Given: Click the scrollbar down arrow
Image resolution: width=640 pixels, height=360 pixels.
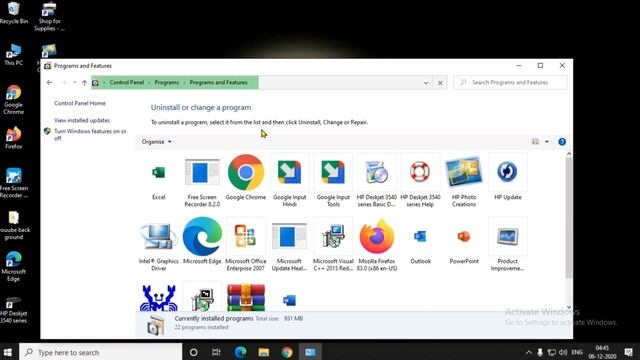Looking at the screenshot, I should click(x=569, y=307).
